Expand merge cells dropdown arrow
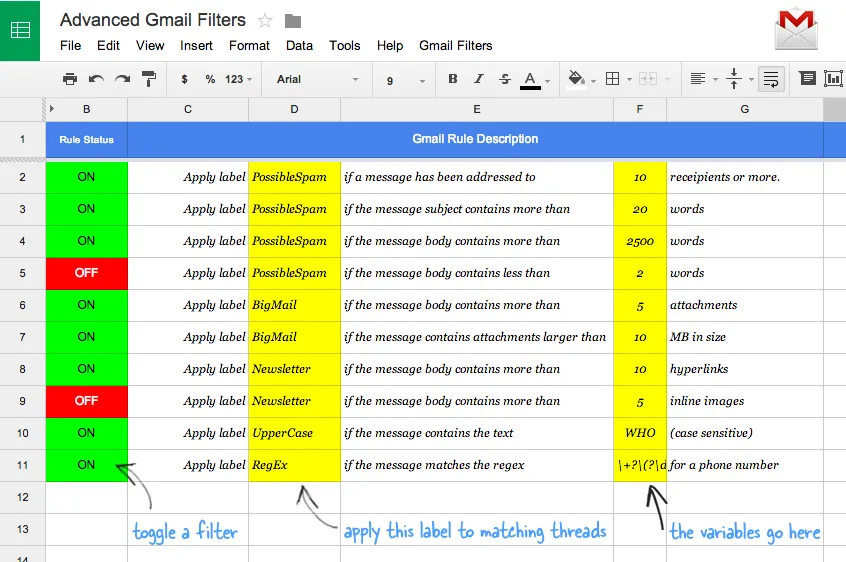 tap(667, 80)
